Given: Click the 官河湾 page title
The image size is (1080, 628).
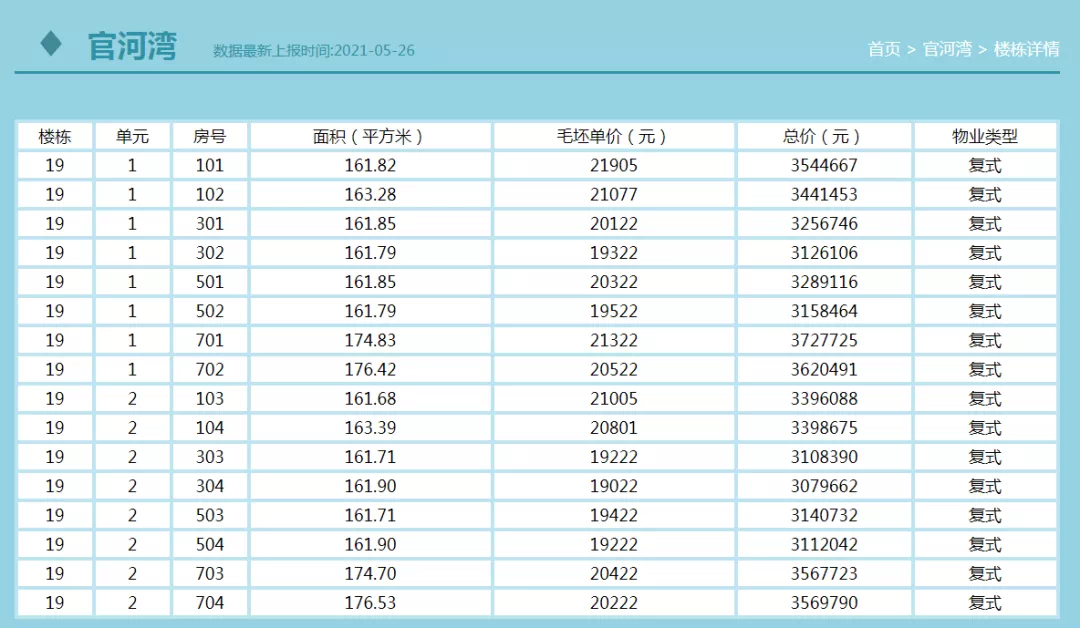Looking at the screenshot, I should [132, 46].
